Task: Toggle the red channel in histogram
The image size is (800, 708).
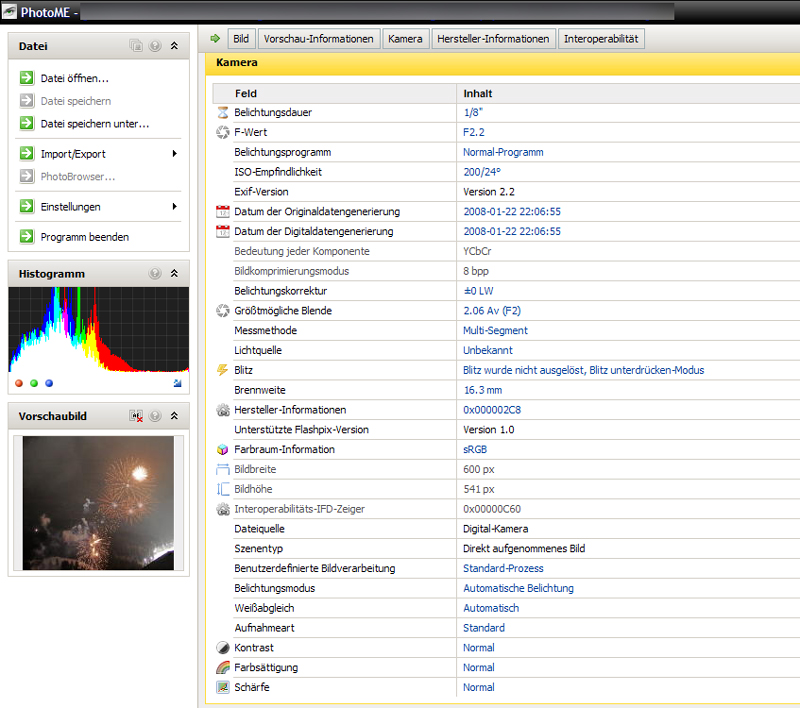Action: pos(19,383)
